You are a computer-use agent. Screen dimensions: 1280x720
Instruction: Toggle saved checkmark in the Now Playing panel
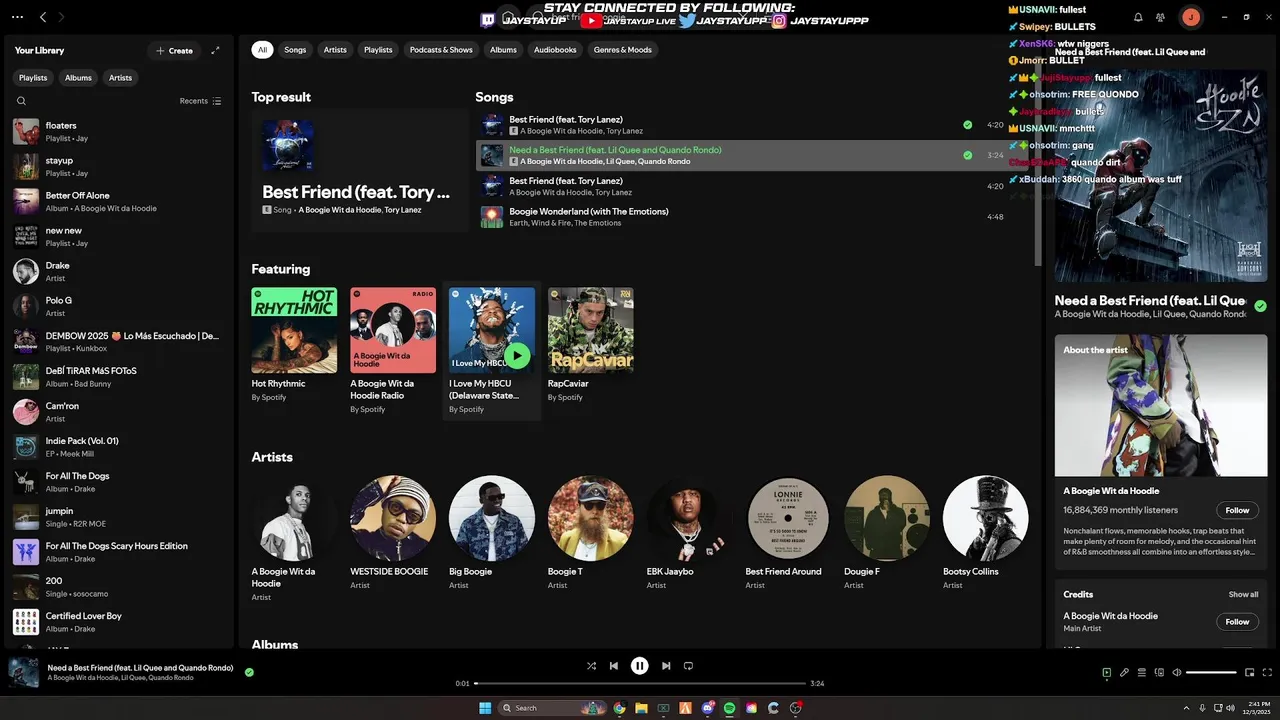(x=1260, y=306)
